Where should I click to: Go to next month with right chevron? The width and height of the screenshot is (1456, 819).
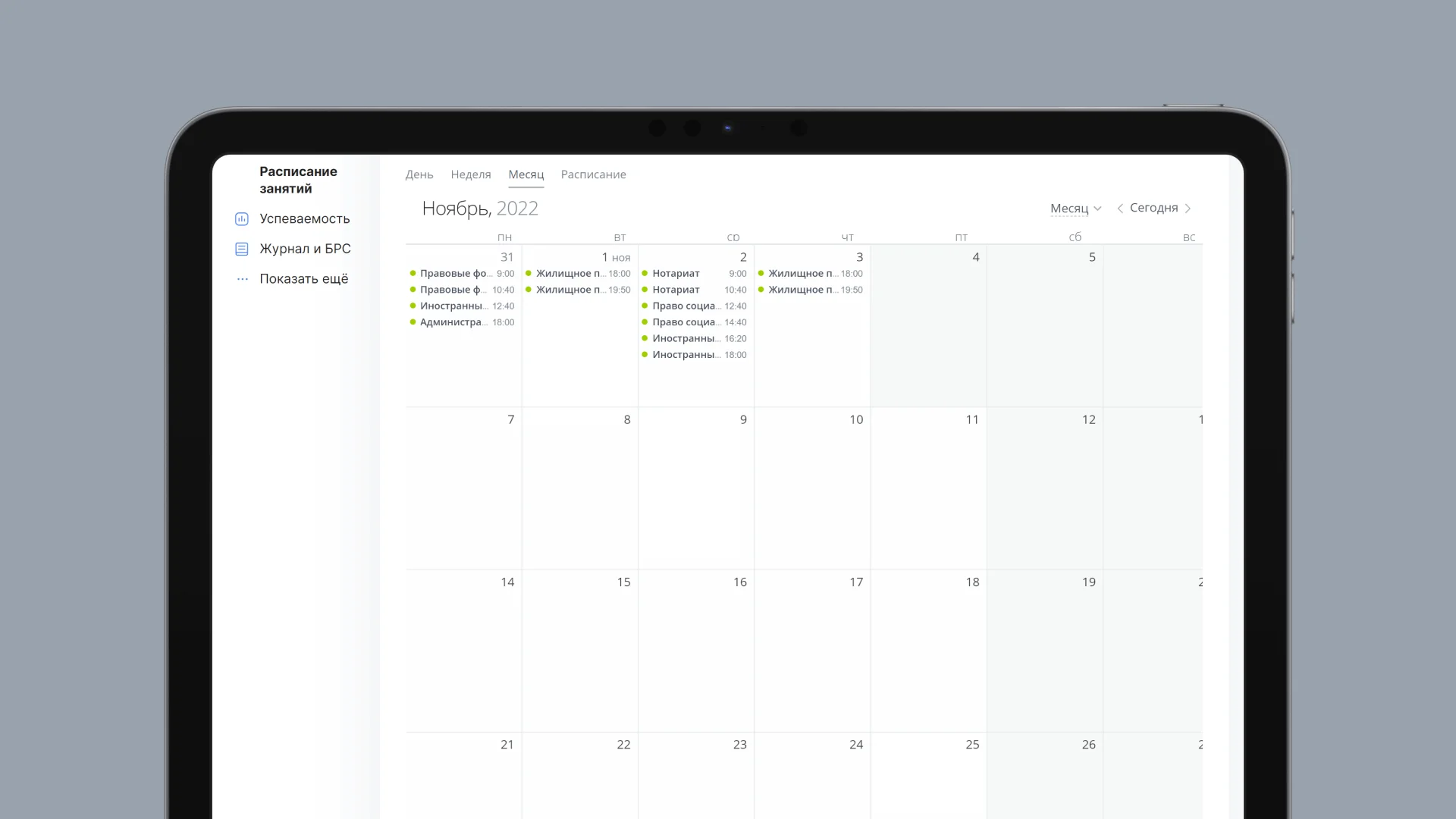pos(1188,209)
